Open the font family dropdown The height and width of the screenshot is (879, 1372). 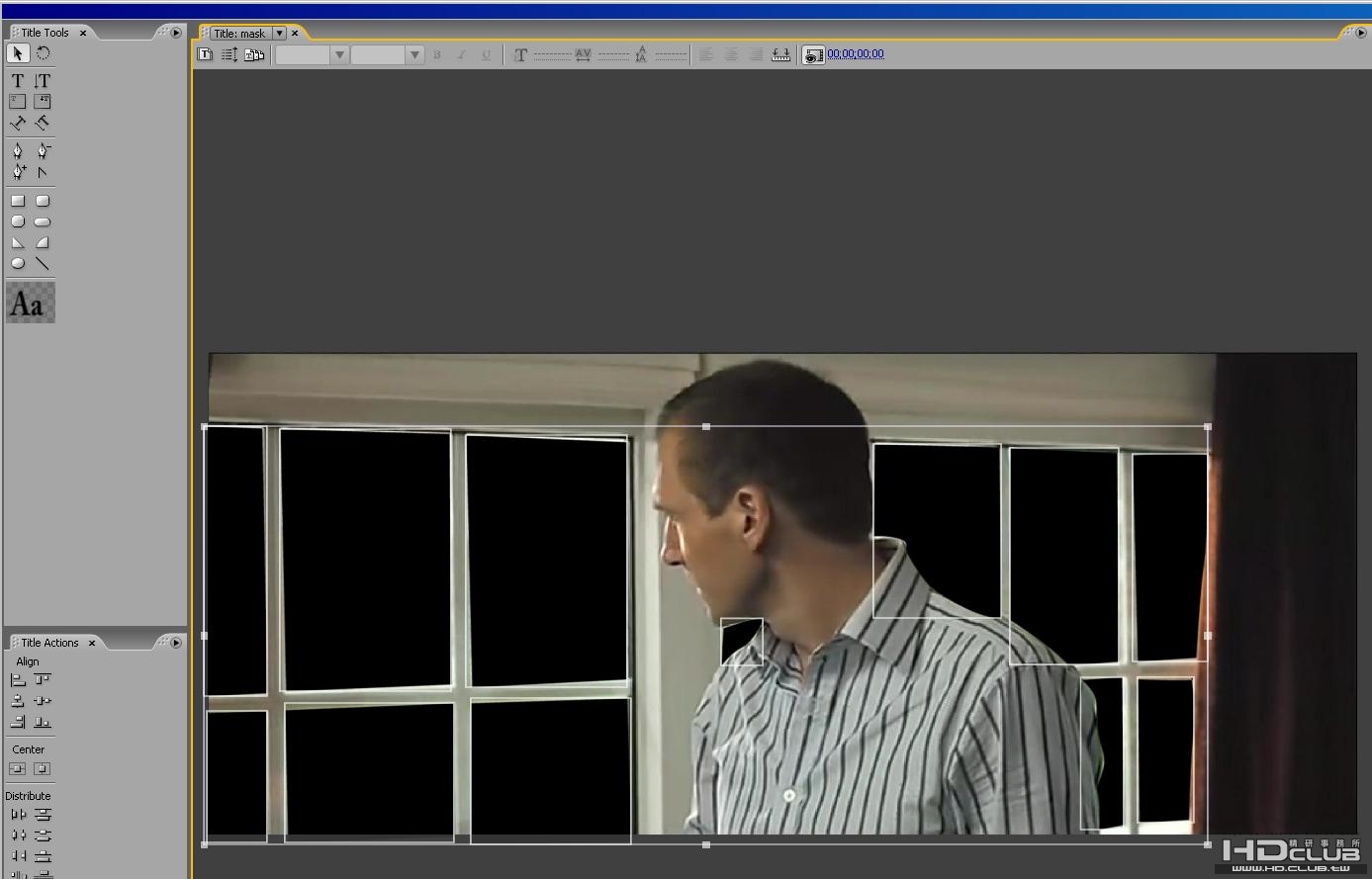click(x=312, y=54)
